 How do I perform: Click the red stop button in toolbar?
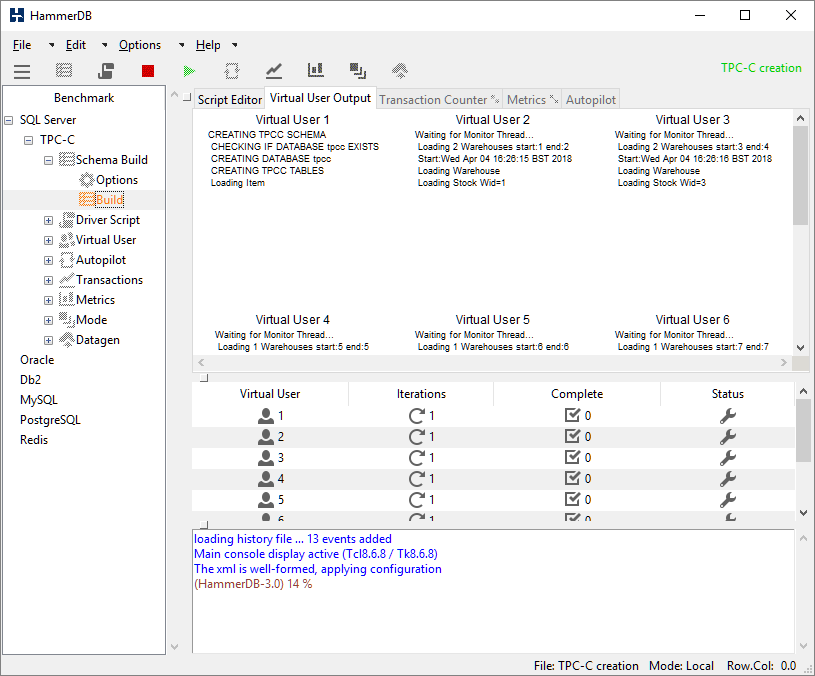148,71
